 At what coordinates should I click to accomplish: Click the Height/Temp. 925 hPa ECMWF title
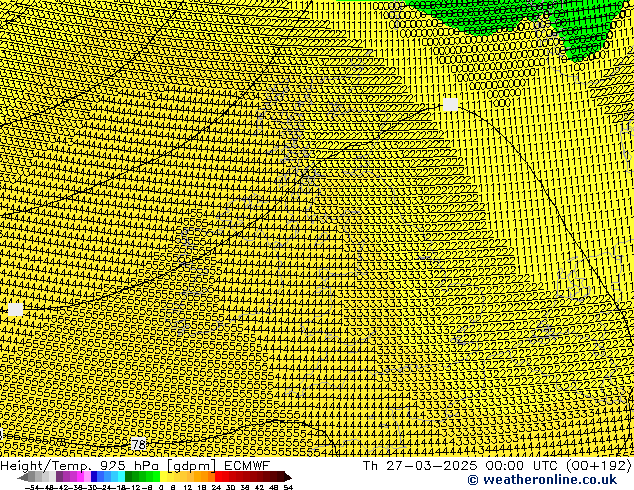[135, 465]
